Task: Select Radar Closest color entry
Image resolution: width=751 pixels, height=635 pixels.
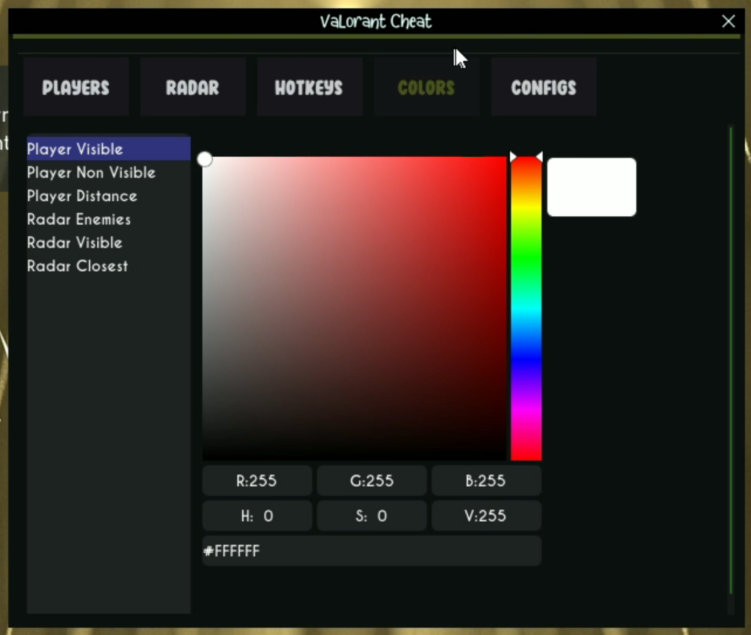Action: click(x=109, y=266)
